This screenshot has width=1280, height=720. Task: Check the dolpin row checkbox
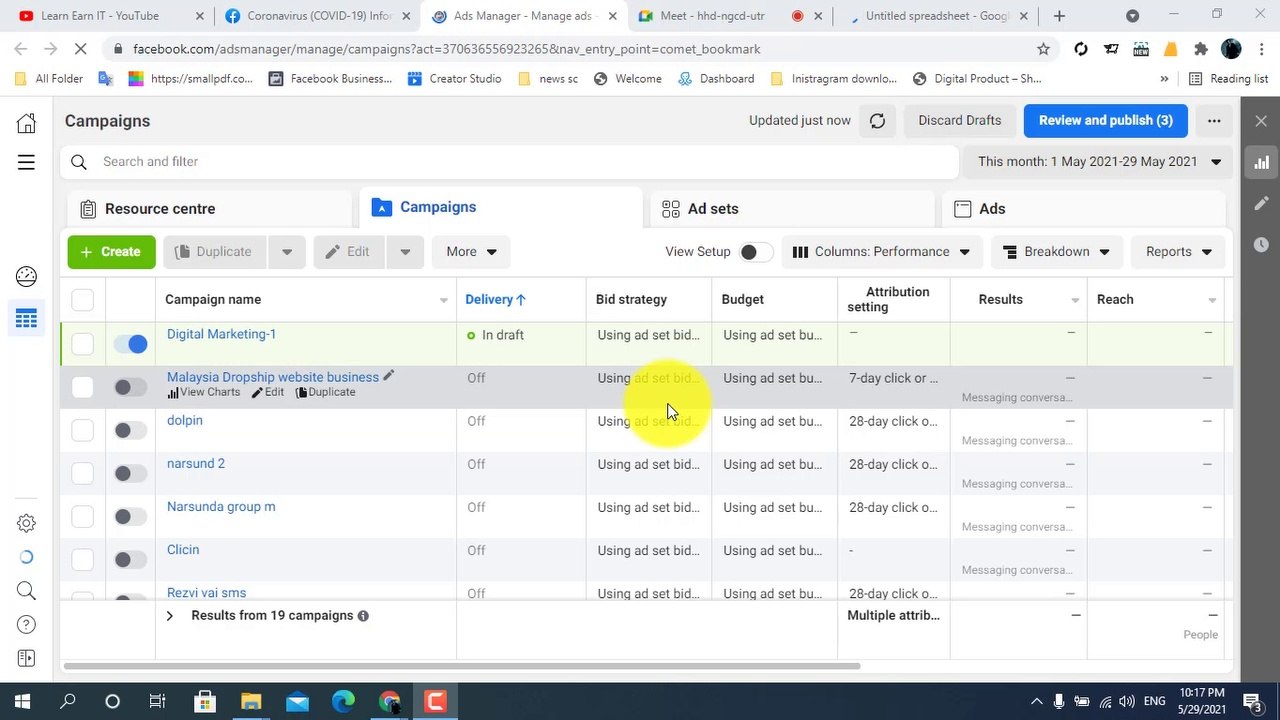tap(83, 430)
